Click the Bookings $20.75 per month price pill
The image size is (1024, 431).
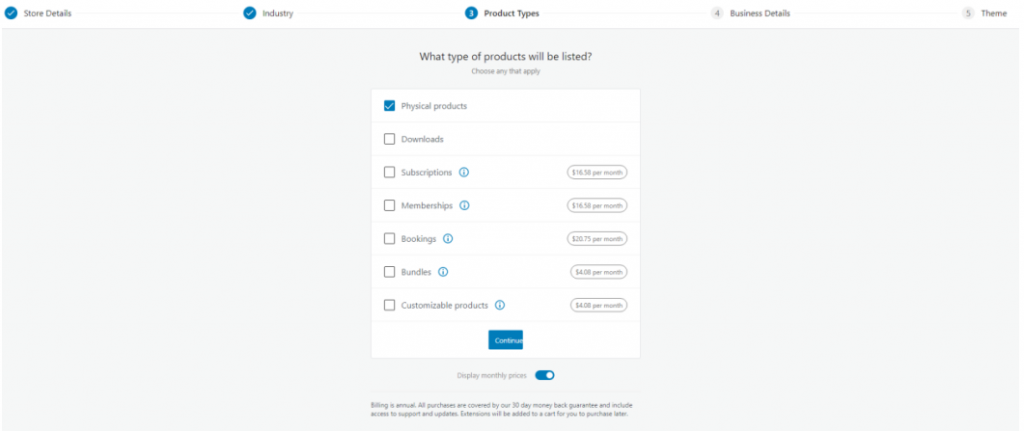[597, 238]
